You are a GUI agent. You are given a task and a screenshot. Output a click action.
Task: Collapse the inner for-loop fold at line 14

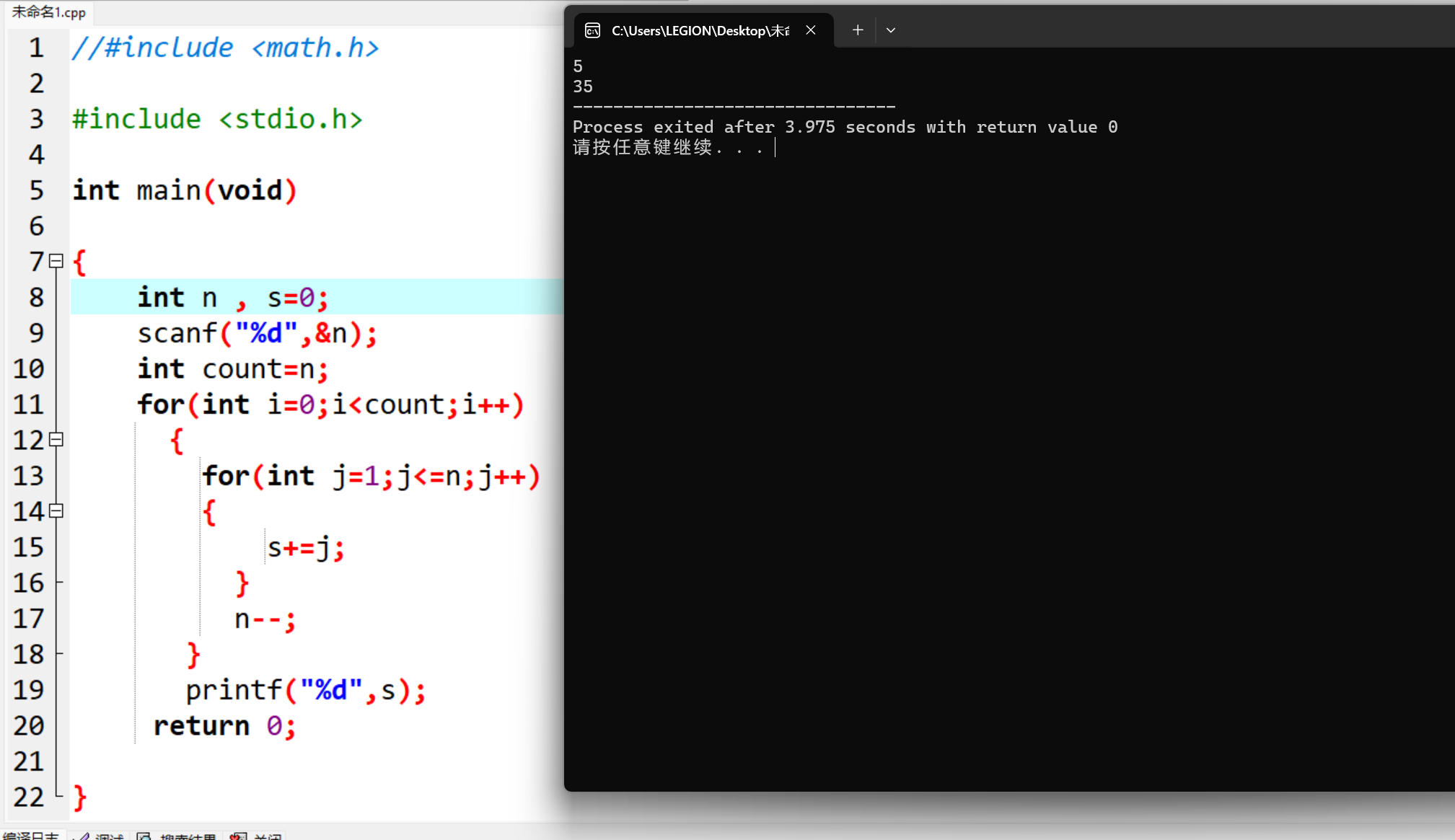(56, 510)
